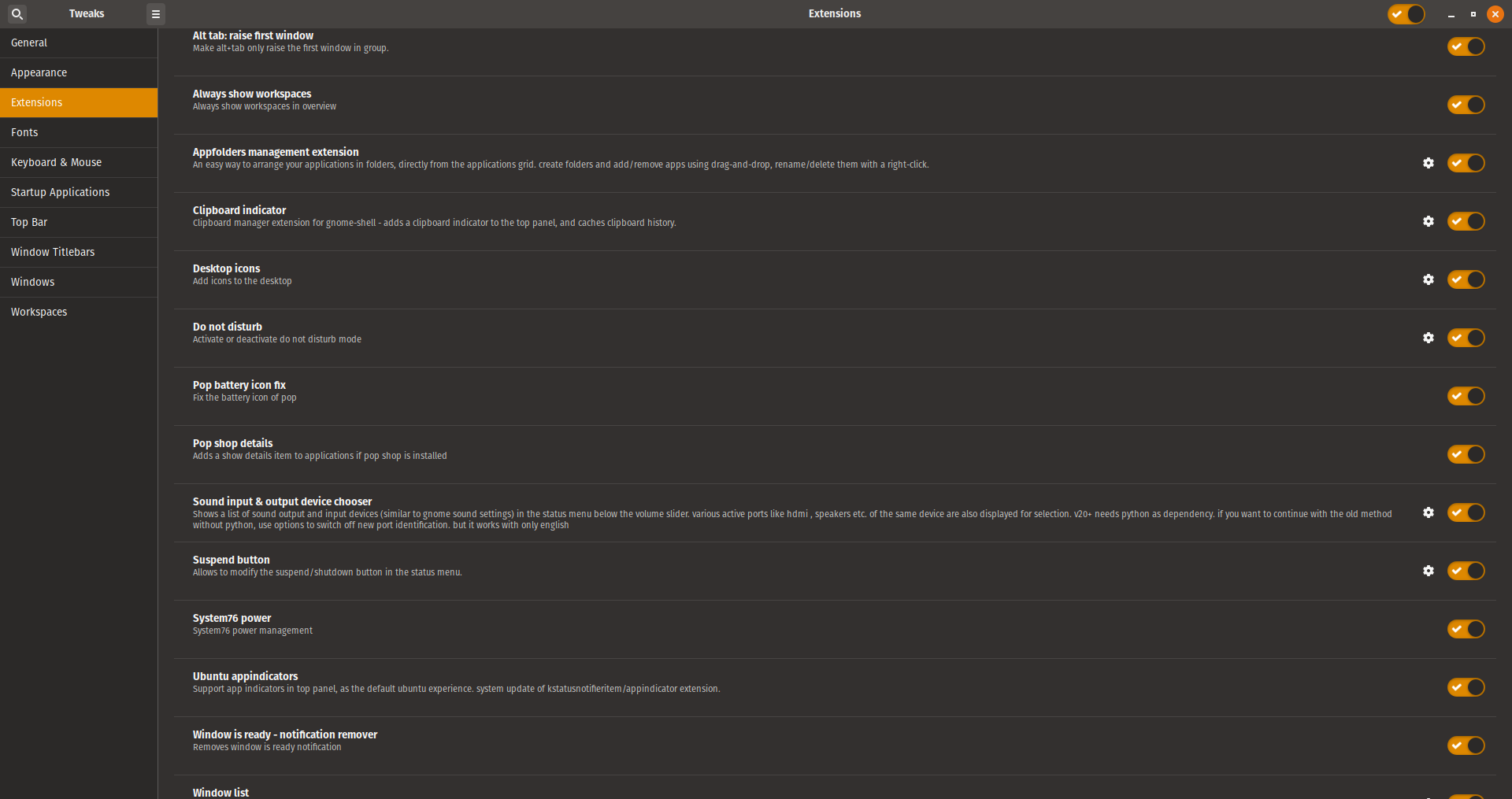Click the 'Pop shop details' extension title

pos(232,443)
